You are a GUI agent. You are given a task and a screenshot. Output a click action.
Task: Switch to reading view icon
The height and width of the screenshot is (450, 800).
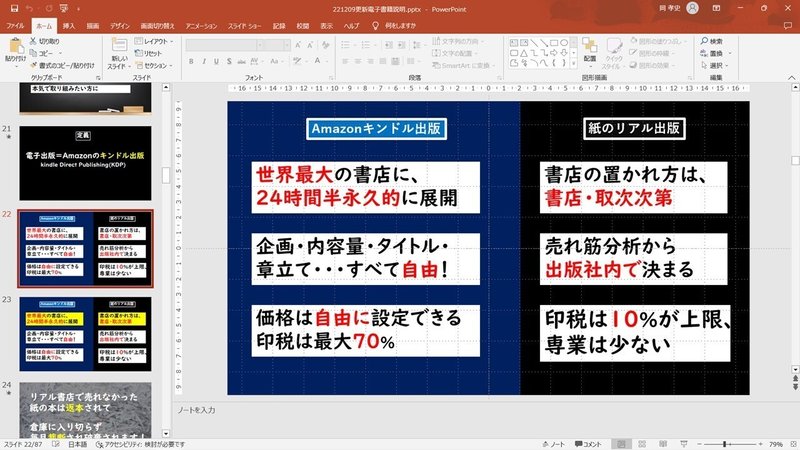(663, 444)
